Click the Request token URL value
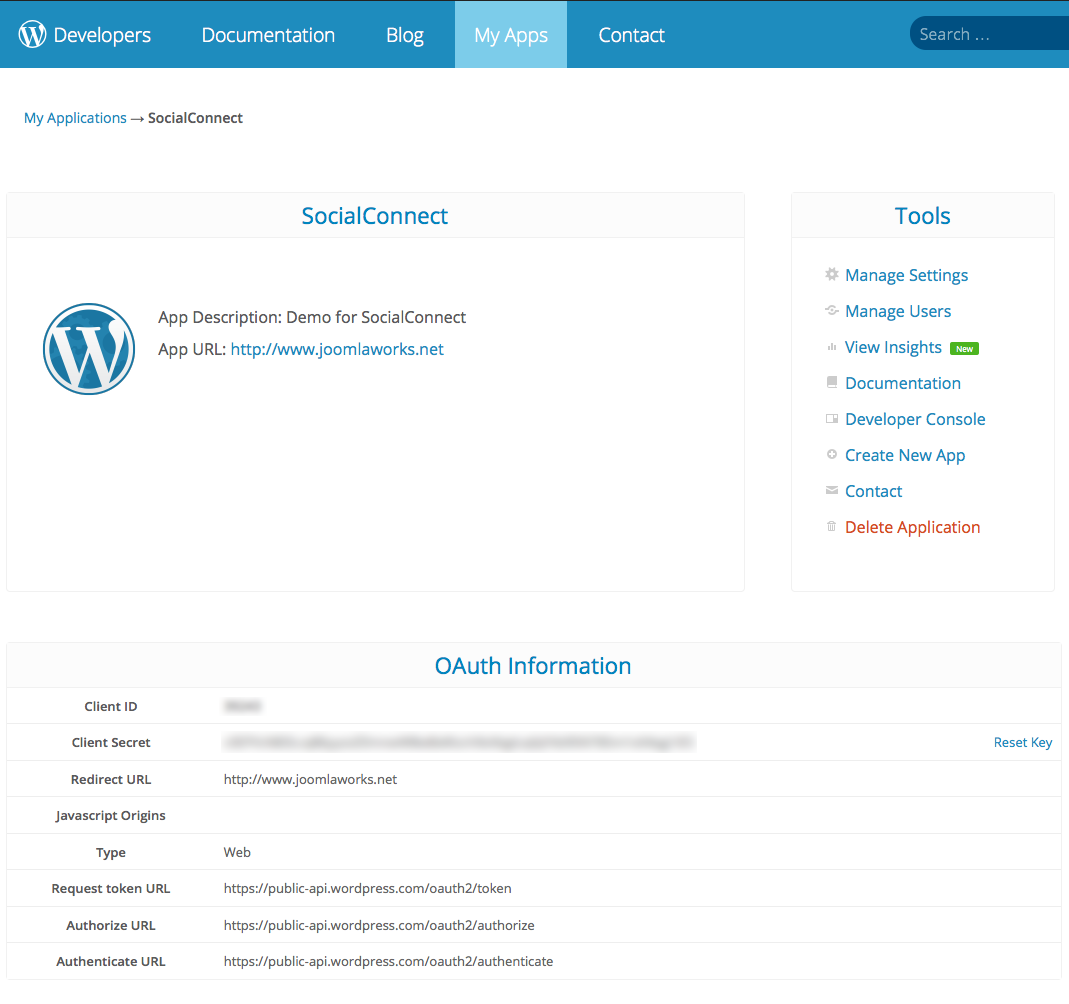This screenshot has width=1069, height=1004. (367, 888)
